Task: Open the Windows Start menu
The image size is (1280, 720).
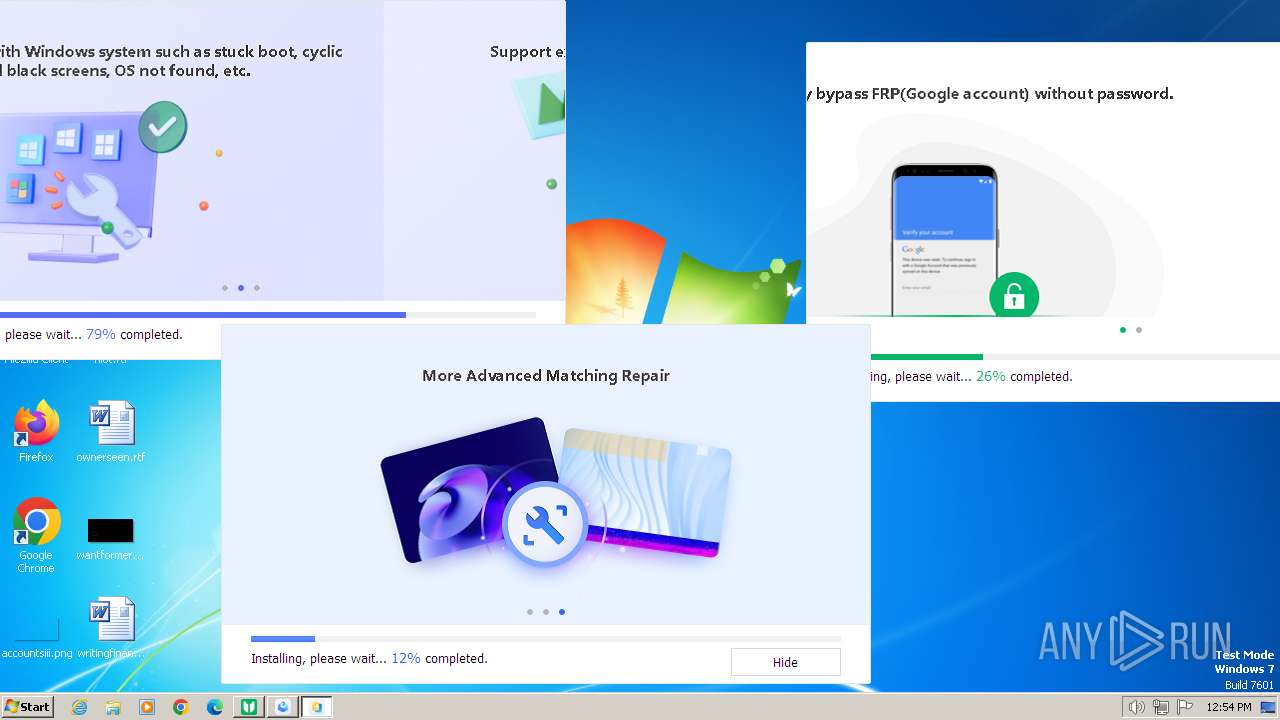Action: 27,707
